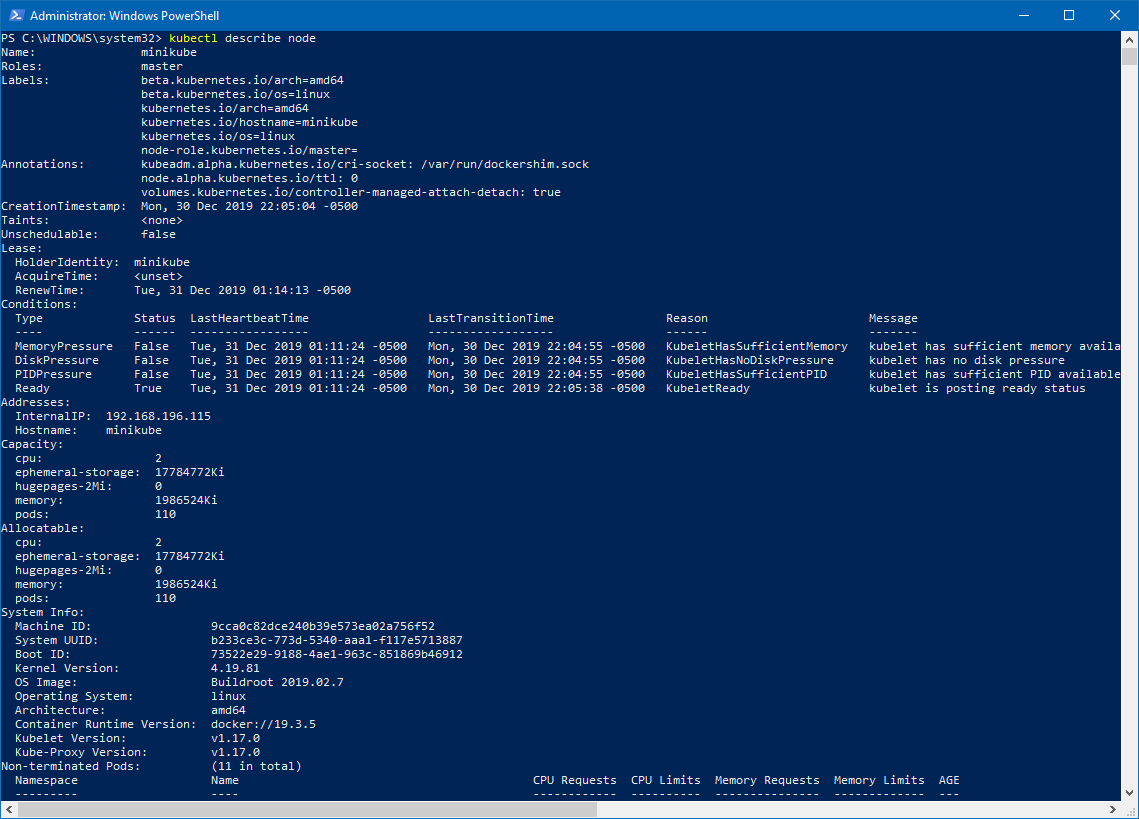
Task: Click the 'LastTransitionTime' column header
Action: 490,318
